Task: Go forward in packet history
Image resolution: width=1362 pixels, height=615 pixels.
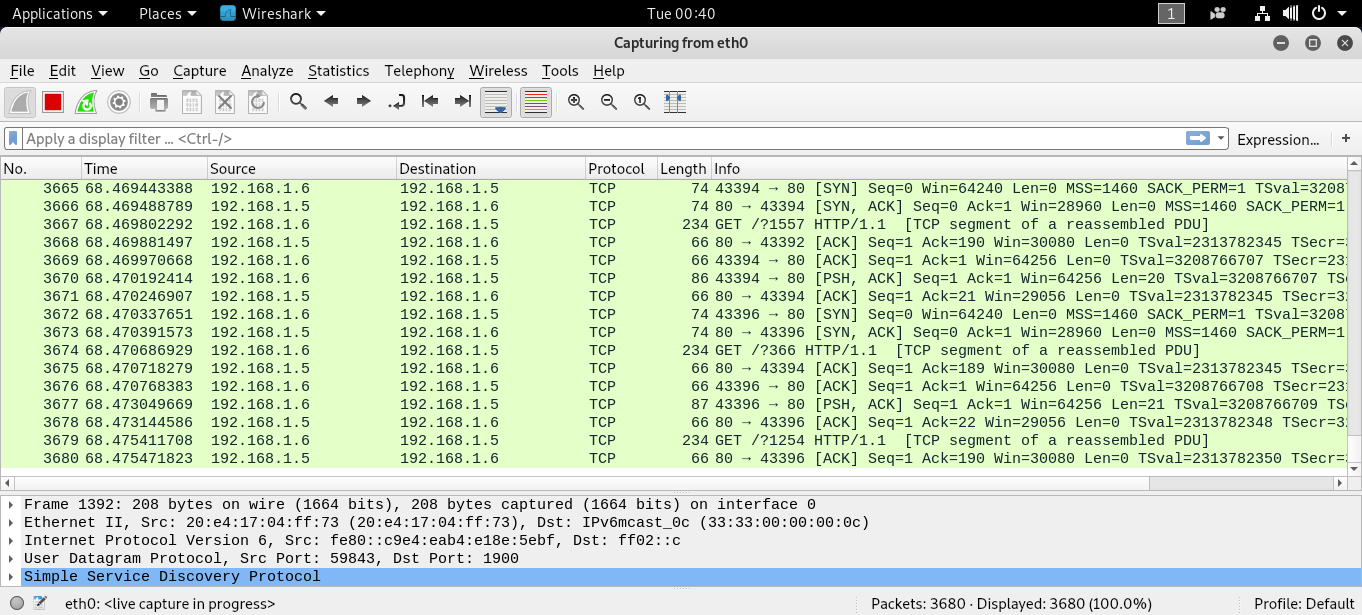Action: pyautogui.click(x=364, y=101)
